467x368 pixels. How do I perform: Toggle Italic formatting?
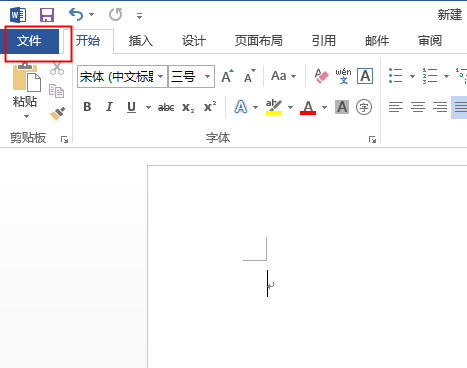[x=109, y=107]
